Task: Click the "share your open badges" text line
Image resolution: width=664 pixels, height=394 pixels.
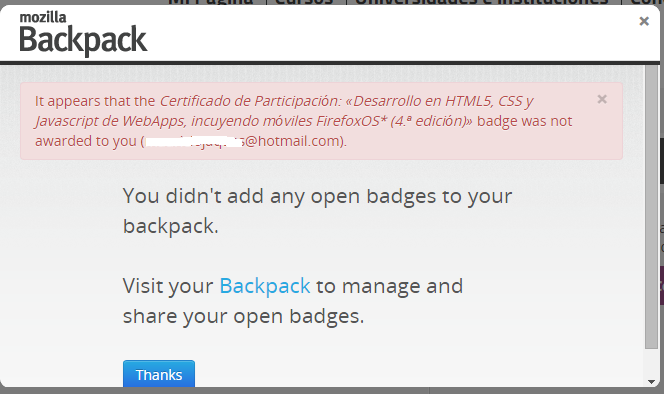Action: pyautogui.click(x=243, y=316)
